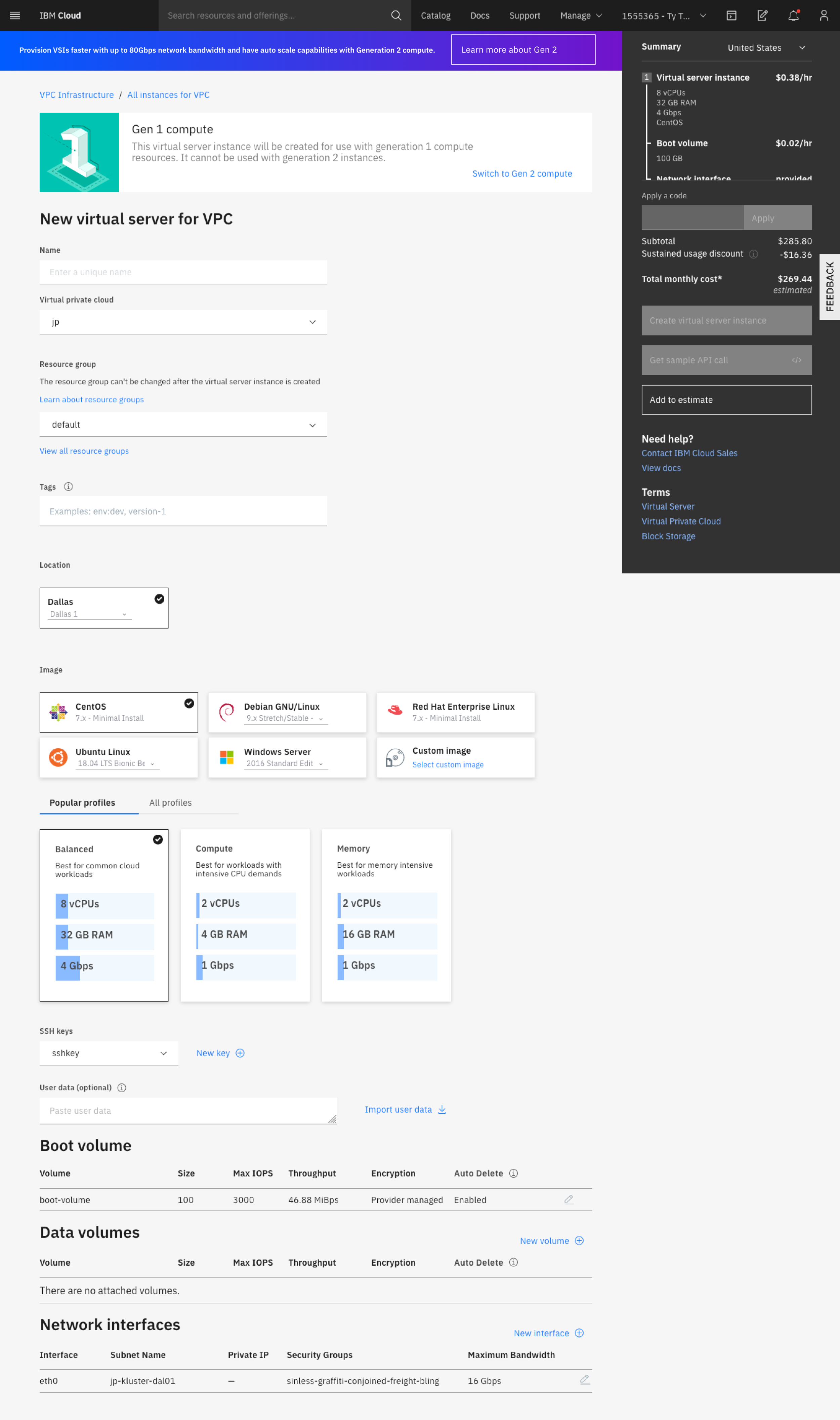Click Boot volume Auto Delete info icon
840x1420 pixels.
point(513,1173)
